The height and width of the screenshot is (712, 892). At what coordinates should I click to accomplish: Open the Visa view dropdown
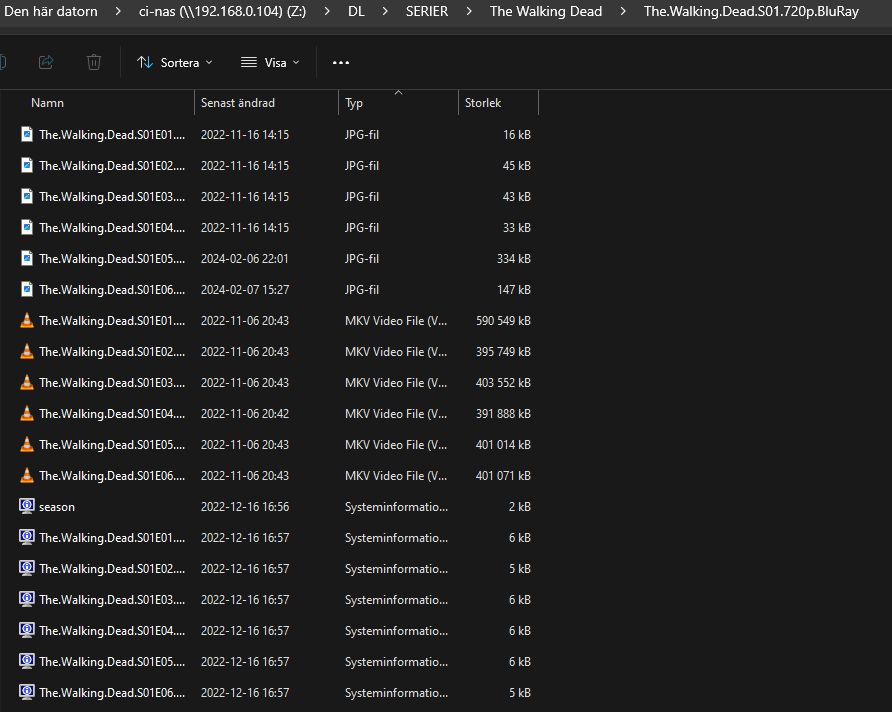tap(270, 62)
